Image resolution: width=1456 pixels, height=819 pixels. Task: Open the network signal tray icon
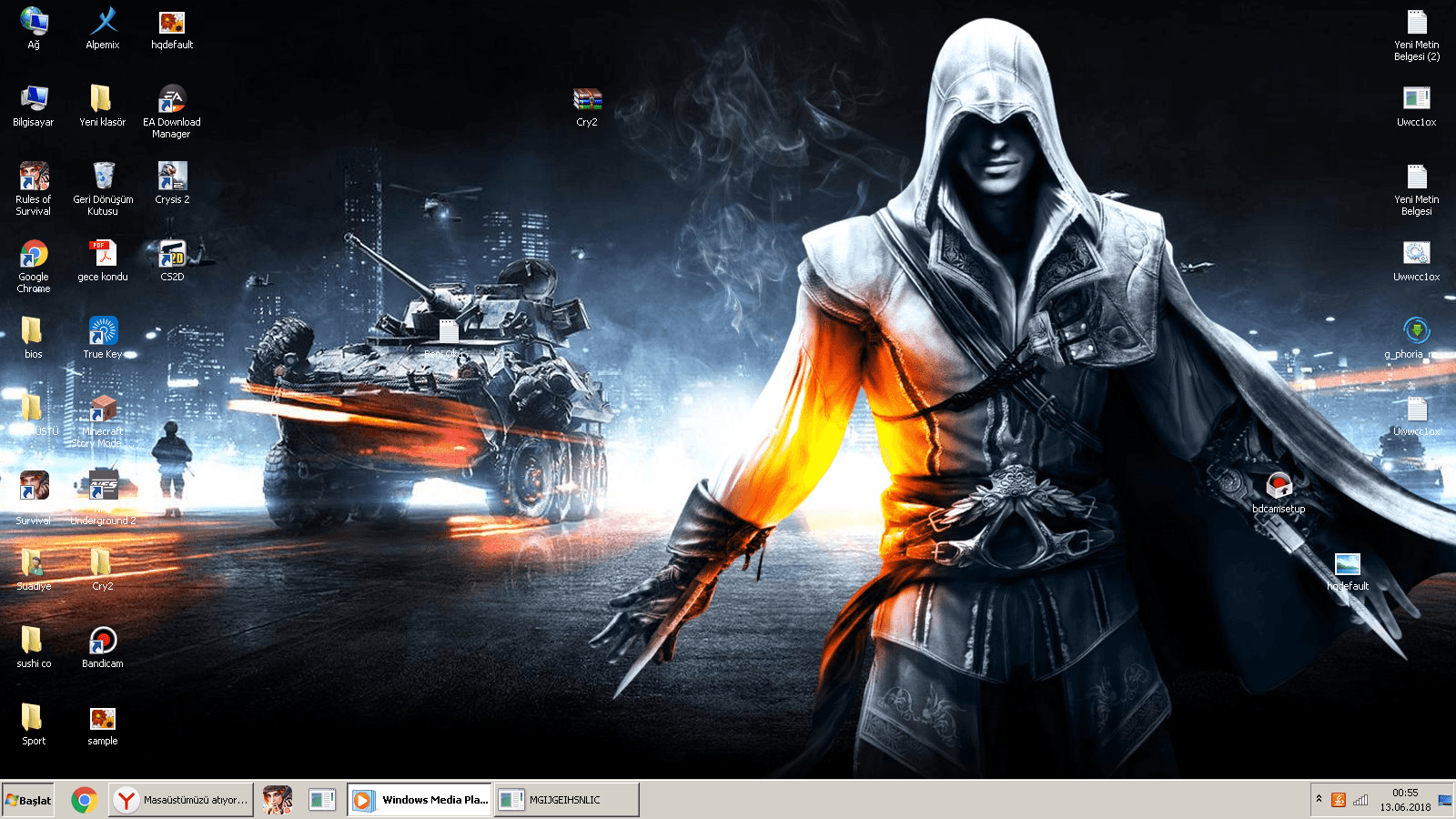(1360, 800)
